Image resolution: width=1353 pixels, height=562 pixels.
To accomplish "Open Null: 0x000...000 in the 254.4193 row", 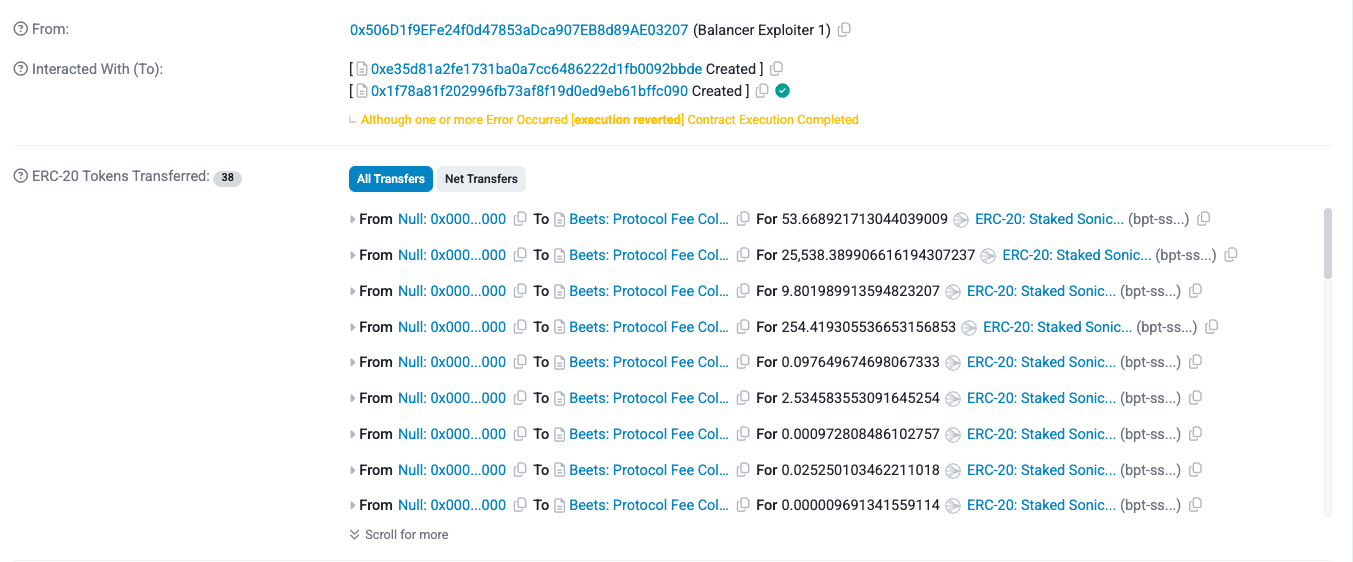I will pyautogui.click(x=452, y=327).
